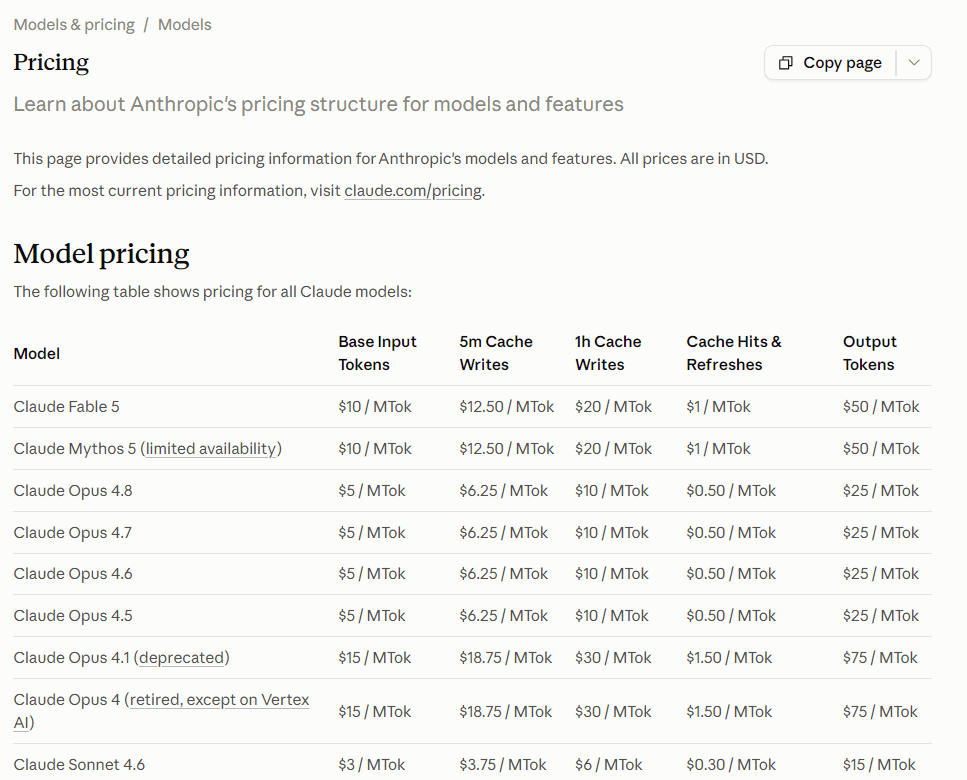Click Claude Opus 4.8 output price $25
Screen dimensions: 967x780
(881, 491)
